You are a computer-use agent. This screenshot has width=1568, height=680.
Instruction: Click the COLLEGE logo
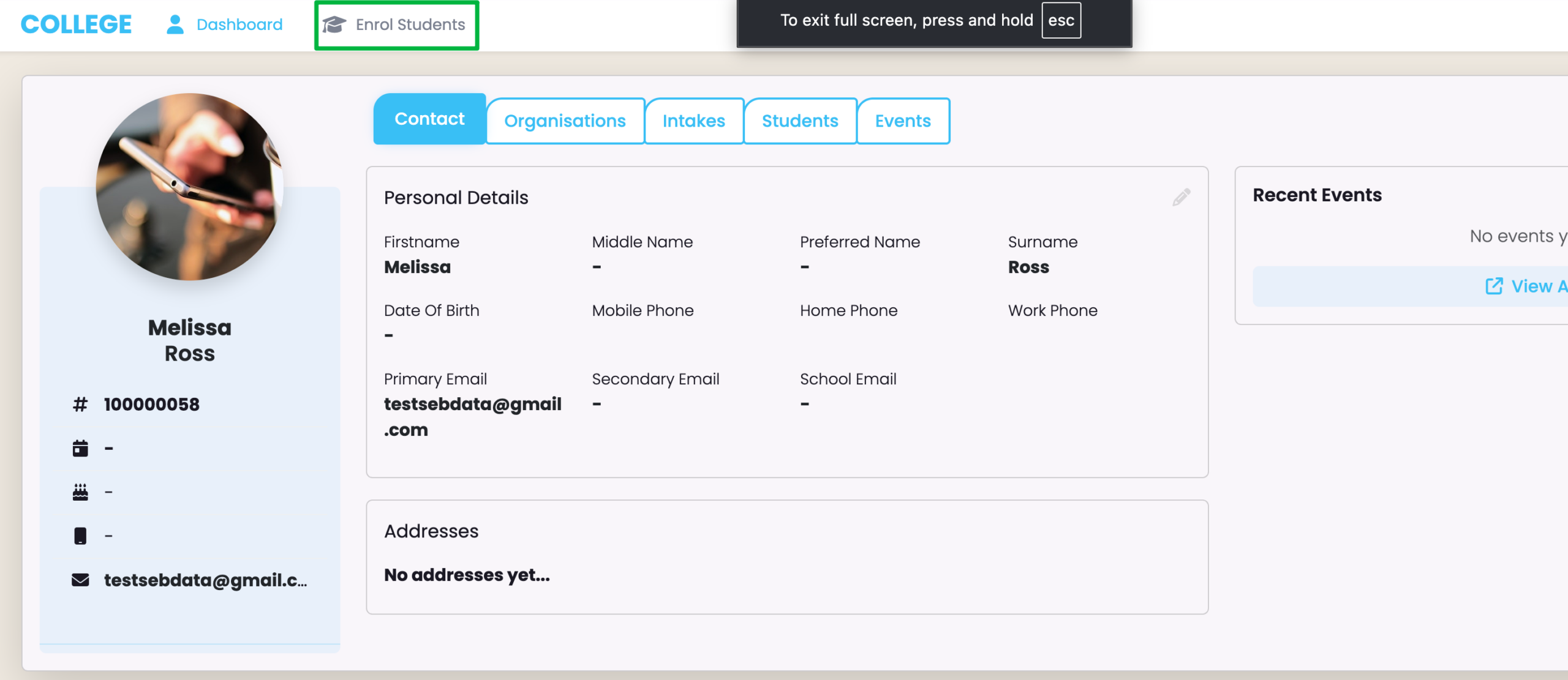tap(76, 24)
